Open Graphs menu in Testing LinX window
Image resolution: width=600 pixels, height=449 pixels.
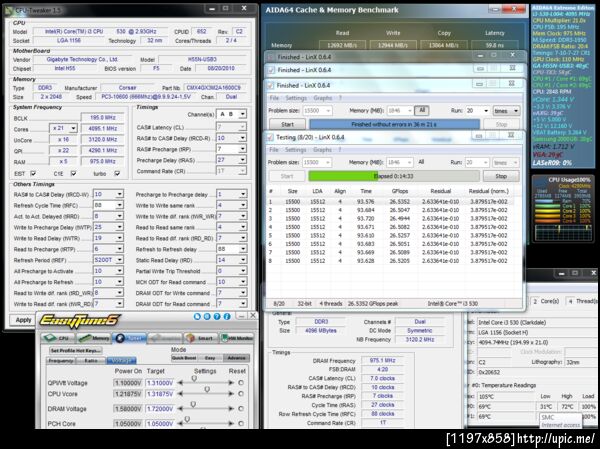(x=322, y=150)
